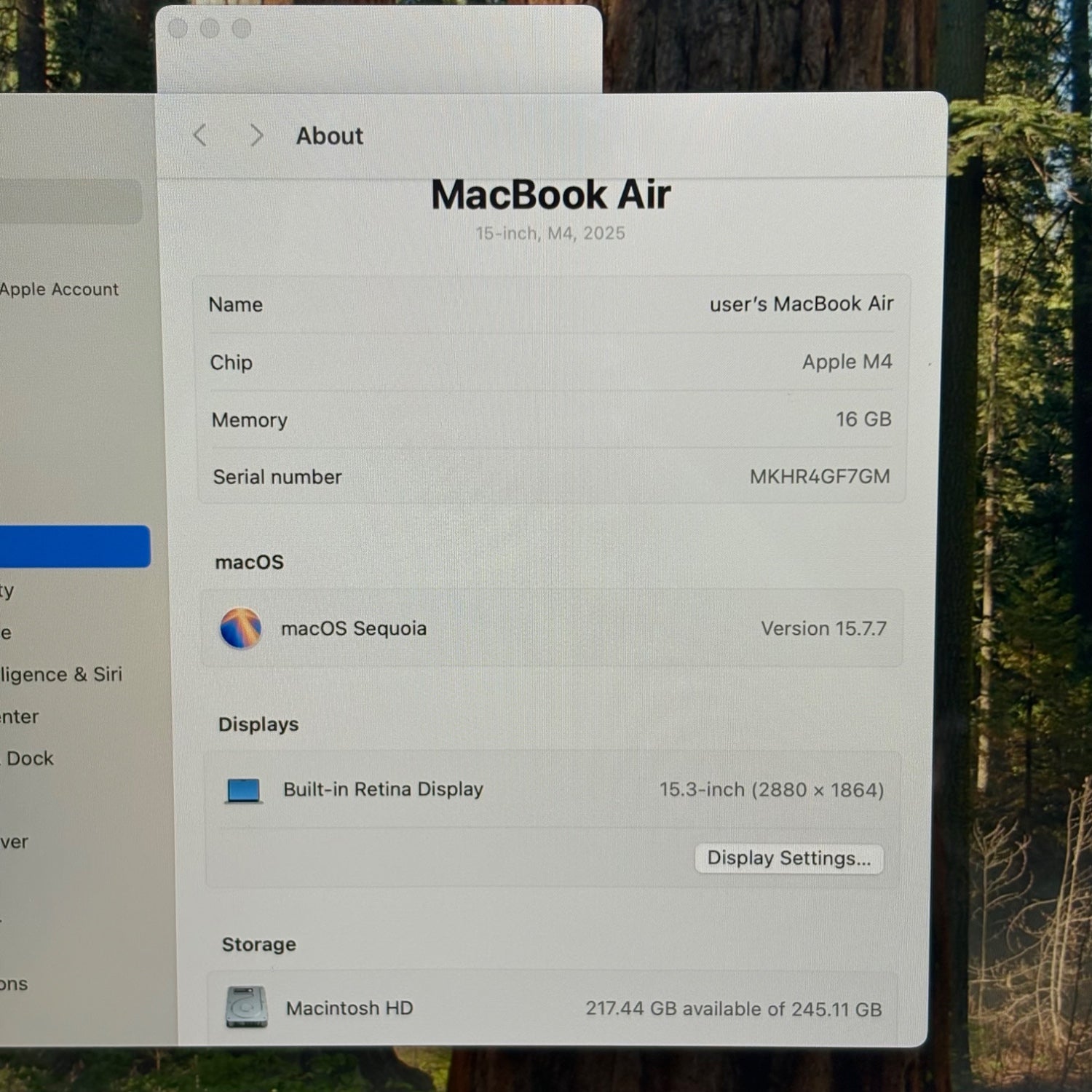
Task: Click the "15.3-inch (2880 × 1864)" resolution text
Action: click(772, 790)
